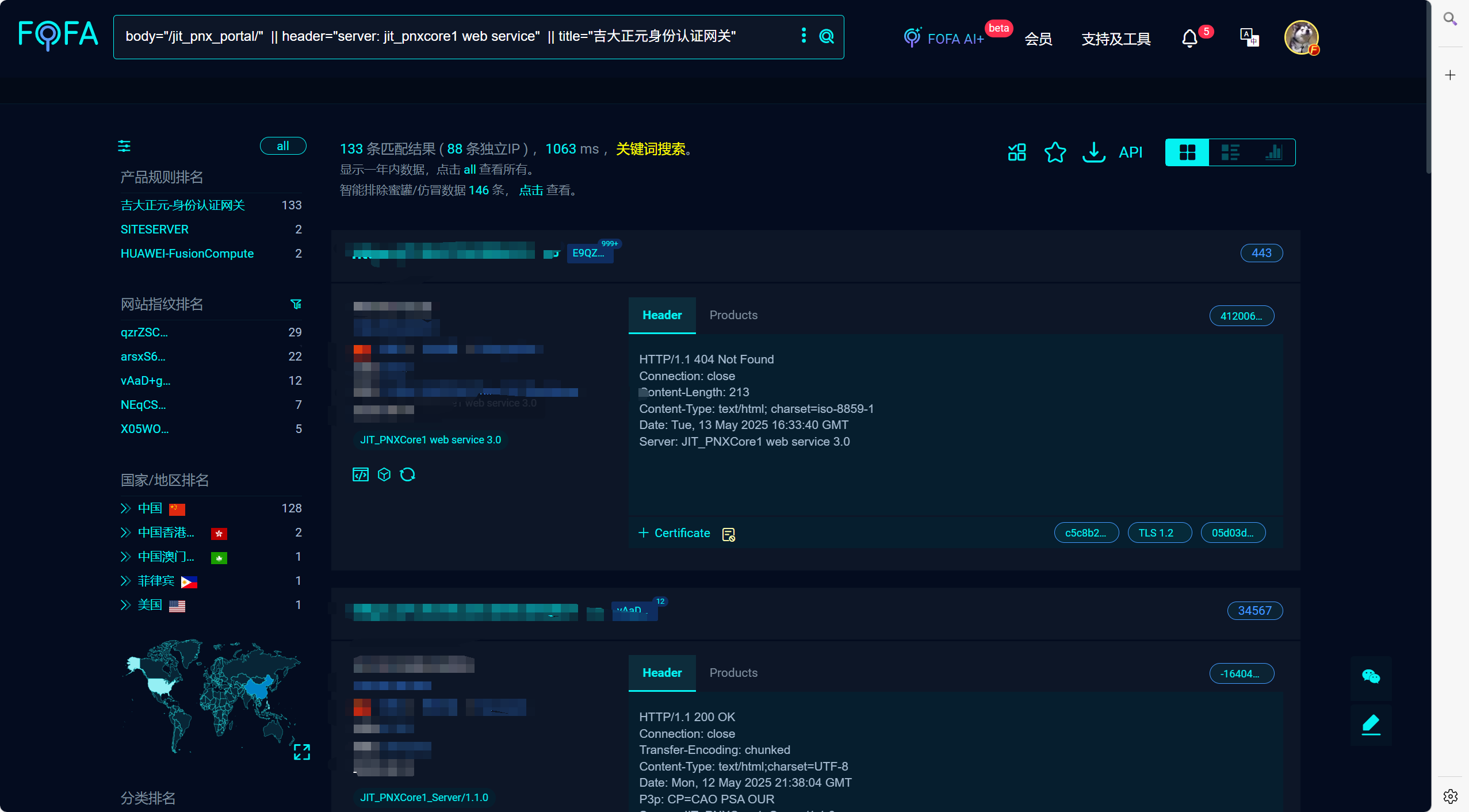Screen dimensions: 1469x812
Task: Select the Products tab of first result
Action: pyautogui.click(x=733, y=315)
